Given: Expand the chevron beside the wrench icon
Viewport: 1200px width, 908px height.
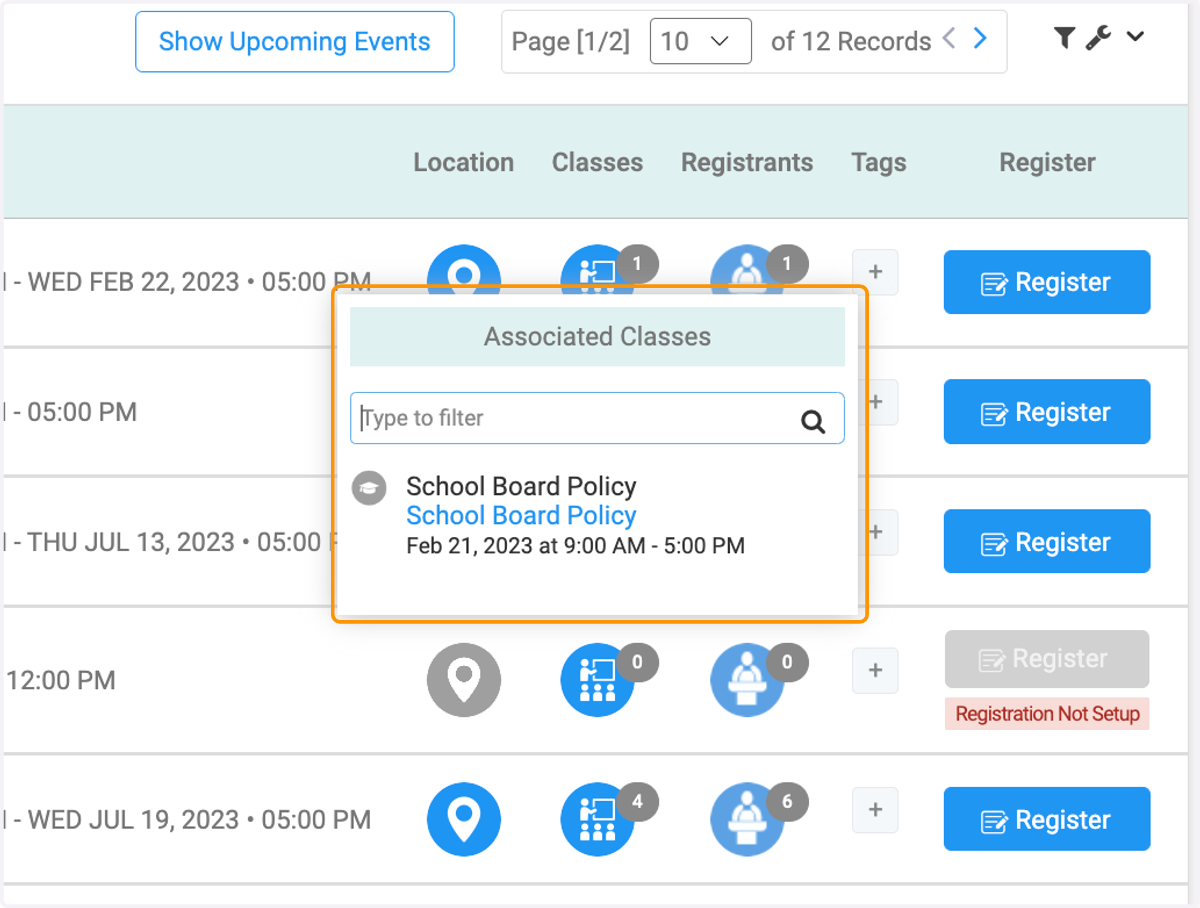Looking at the screenshot, I should [1134, 38].
